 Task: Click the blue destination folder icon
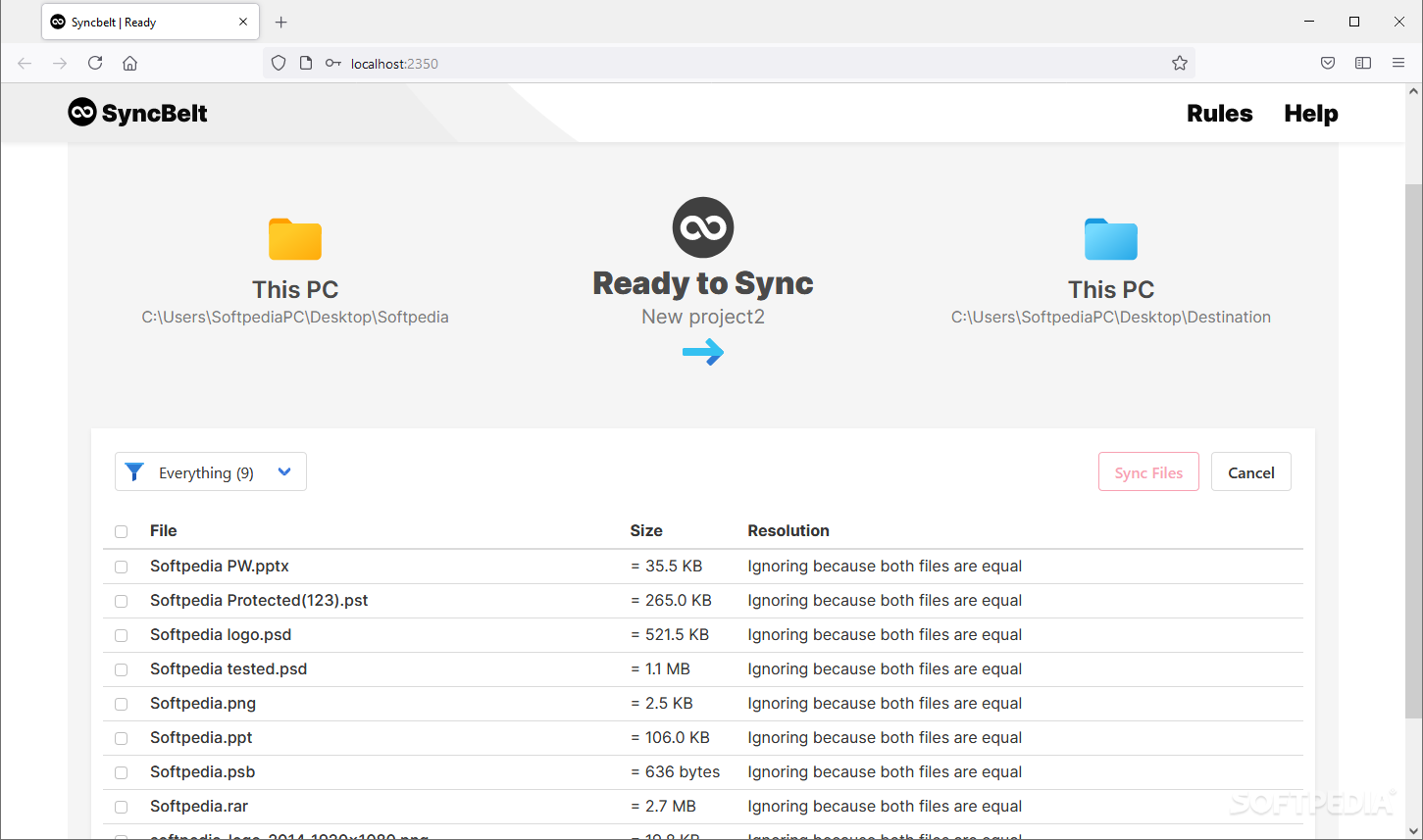point(1111,239)
